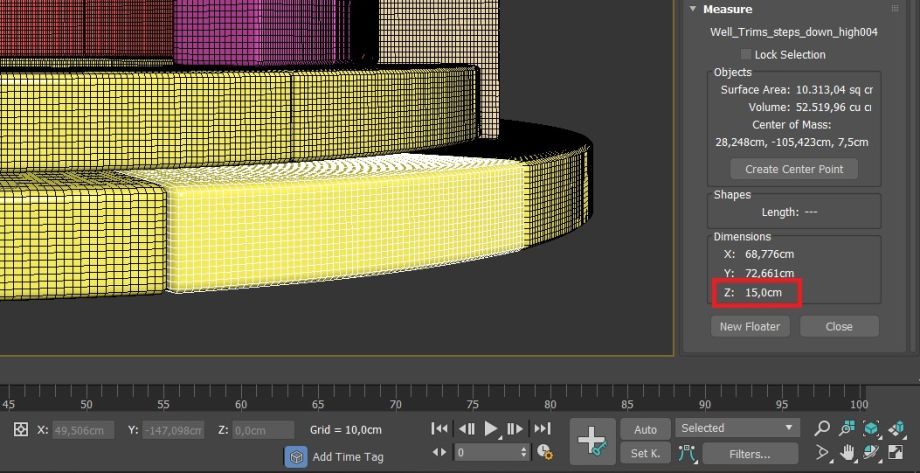The width and height of the screenshot is (920, 473).
Task: Step to the next frame
Action: [x=515, y=428]
